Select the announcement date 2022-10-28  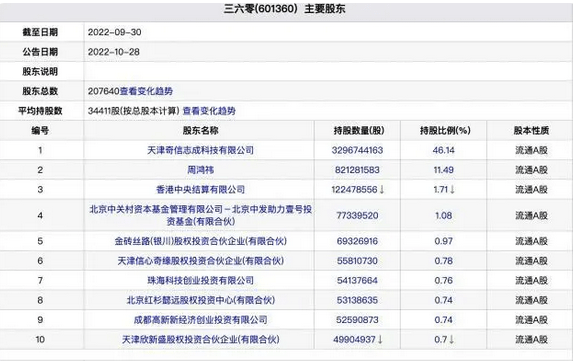click(114, 52)
